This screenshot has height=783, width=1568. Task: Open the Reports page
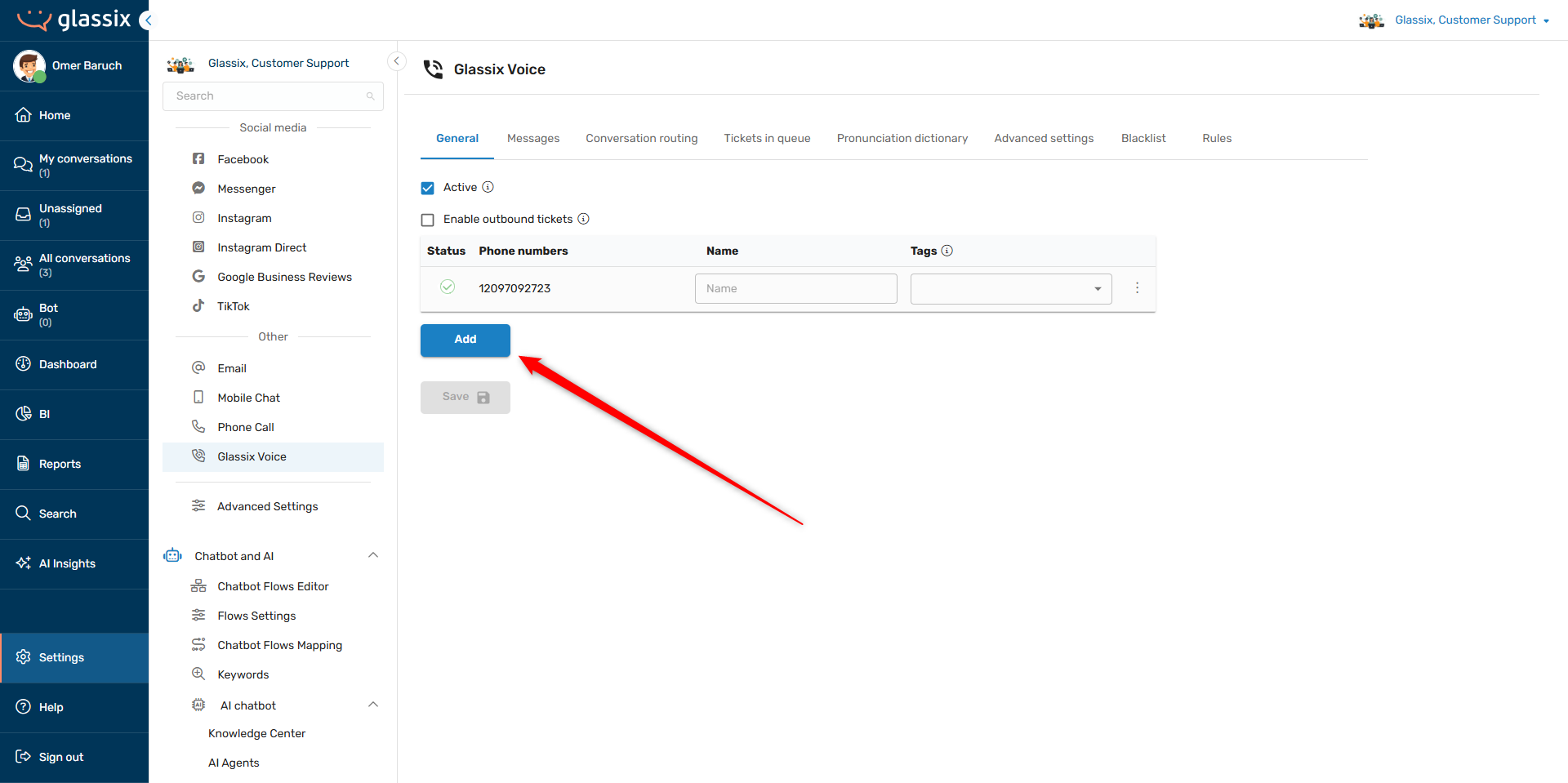[74, 464]
